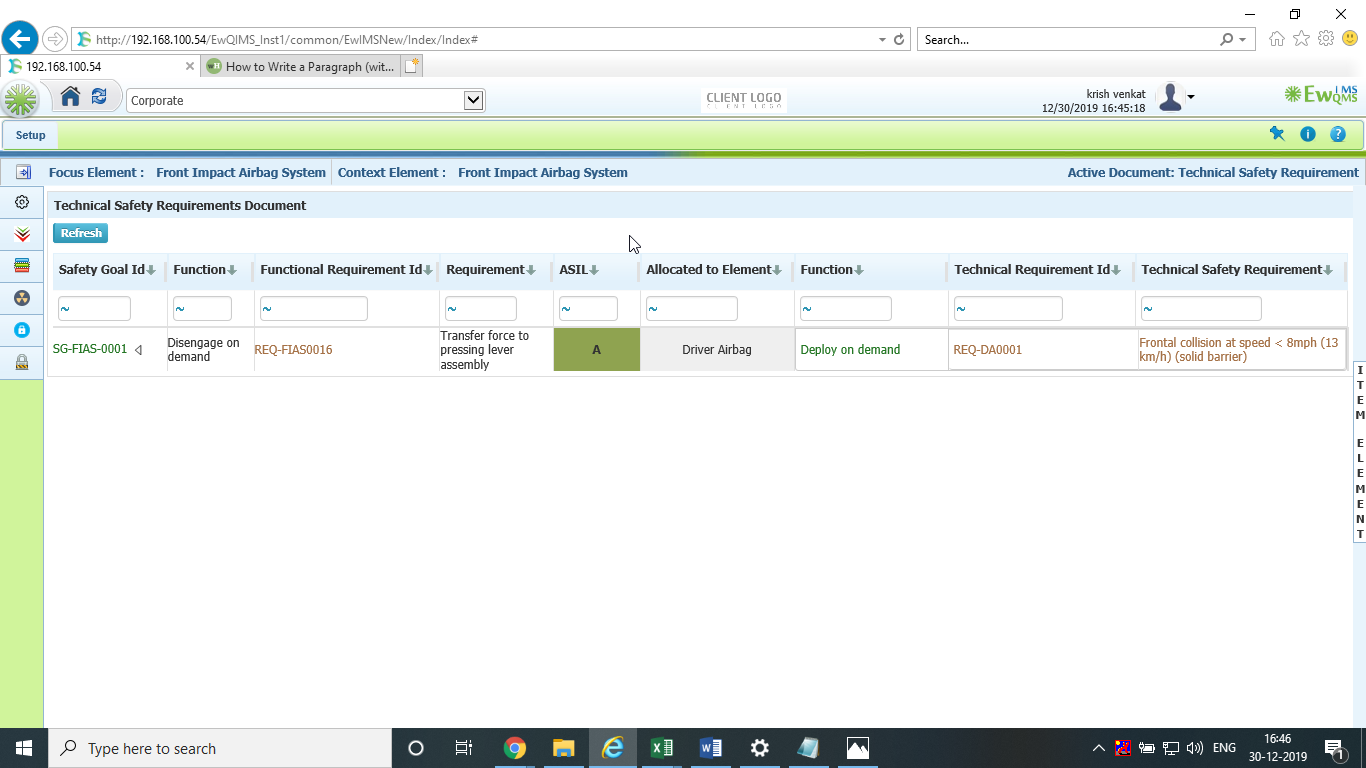
Task: Click the Refresh button
Action: pyautogui.click(x=81, y=233)
